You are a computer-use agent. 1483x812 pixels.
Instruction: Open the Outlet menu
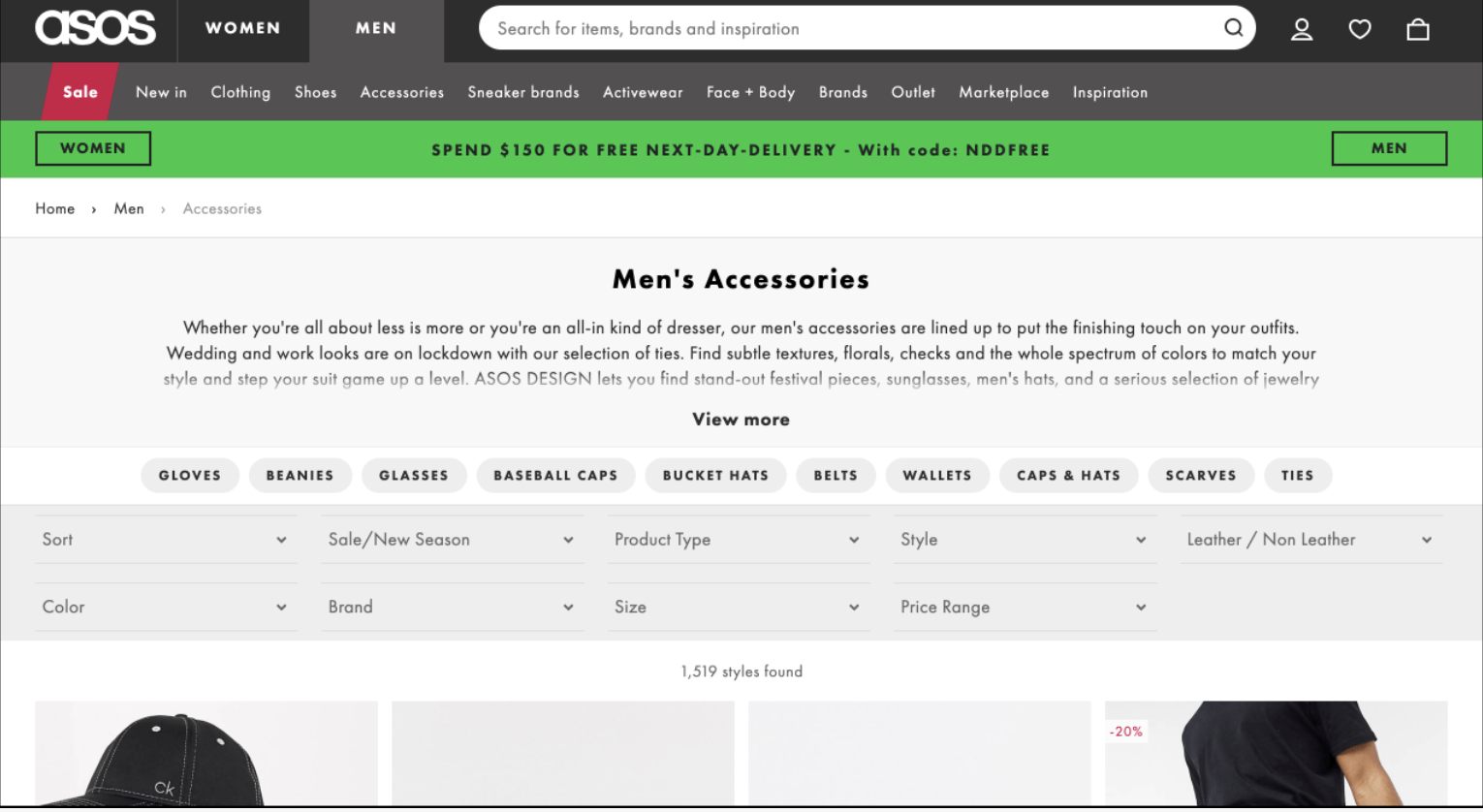point(913,92)
